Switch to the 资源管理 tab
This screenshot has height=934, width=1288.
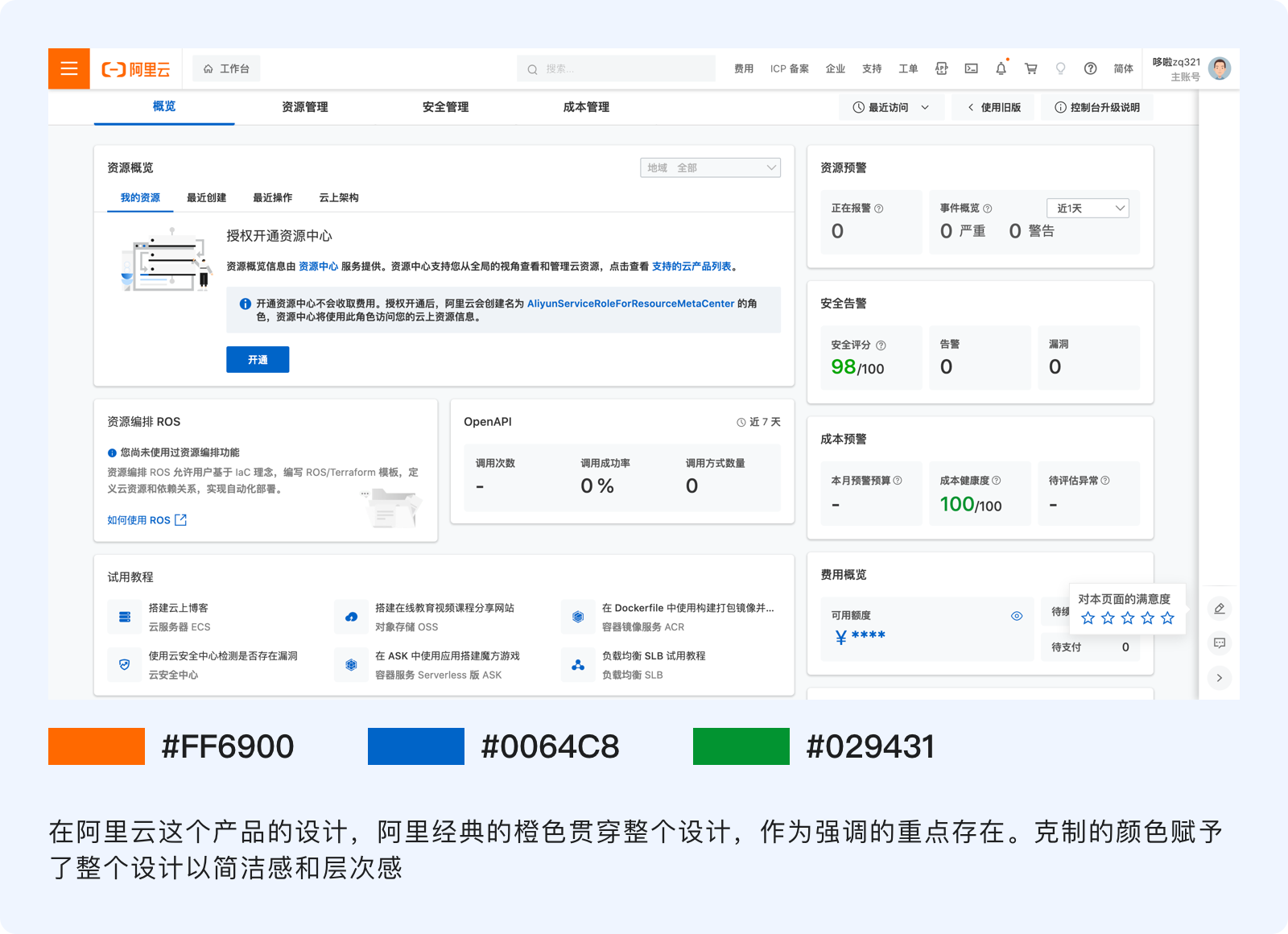click(x=304, y=107)
